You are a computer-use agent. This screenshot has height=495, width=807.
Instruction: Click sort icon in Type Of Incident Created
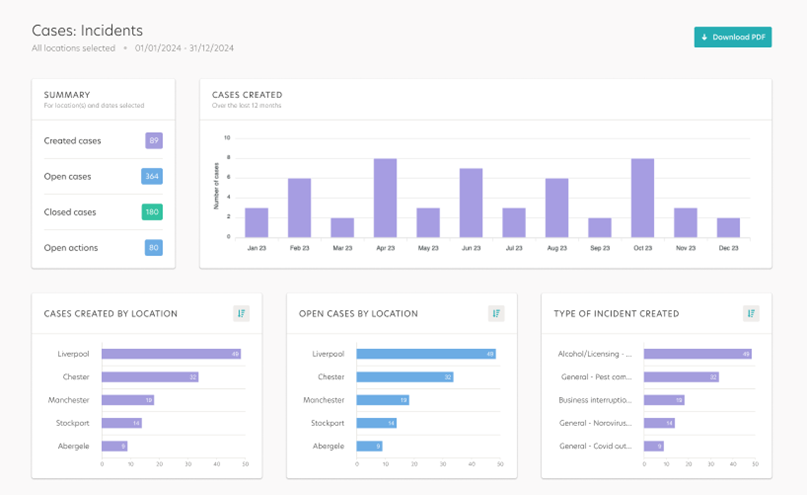751,313
